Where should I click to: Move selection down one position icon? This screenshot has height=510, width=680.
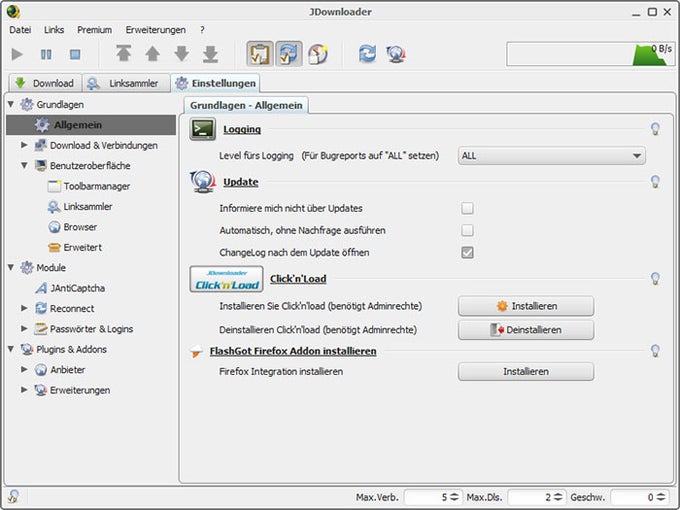pos(182,54)
